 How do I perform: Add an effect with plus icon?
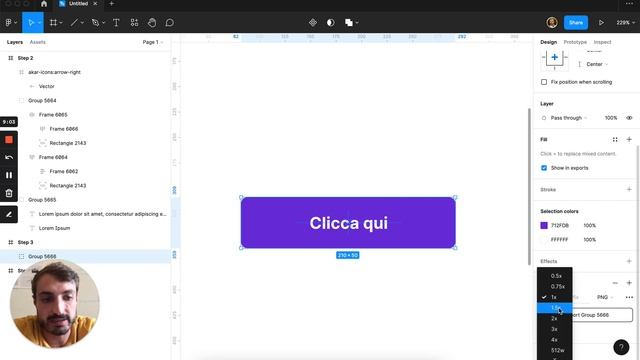coord(629,261)
